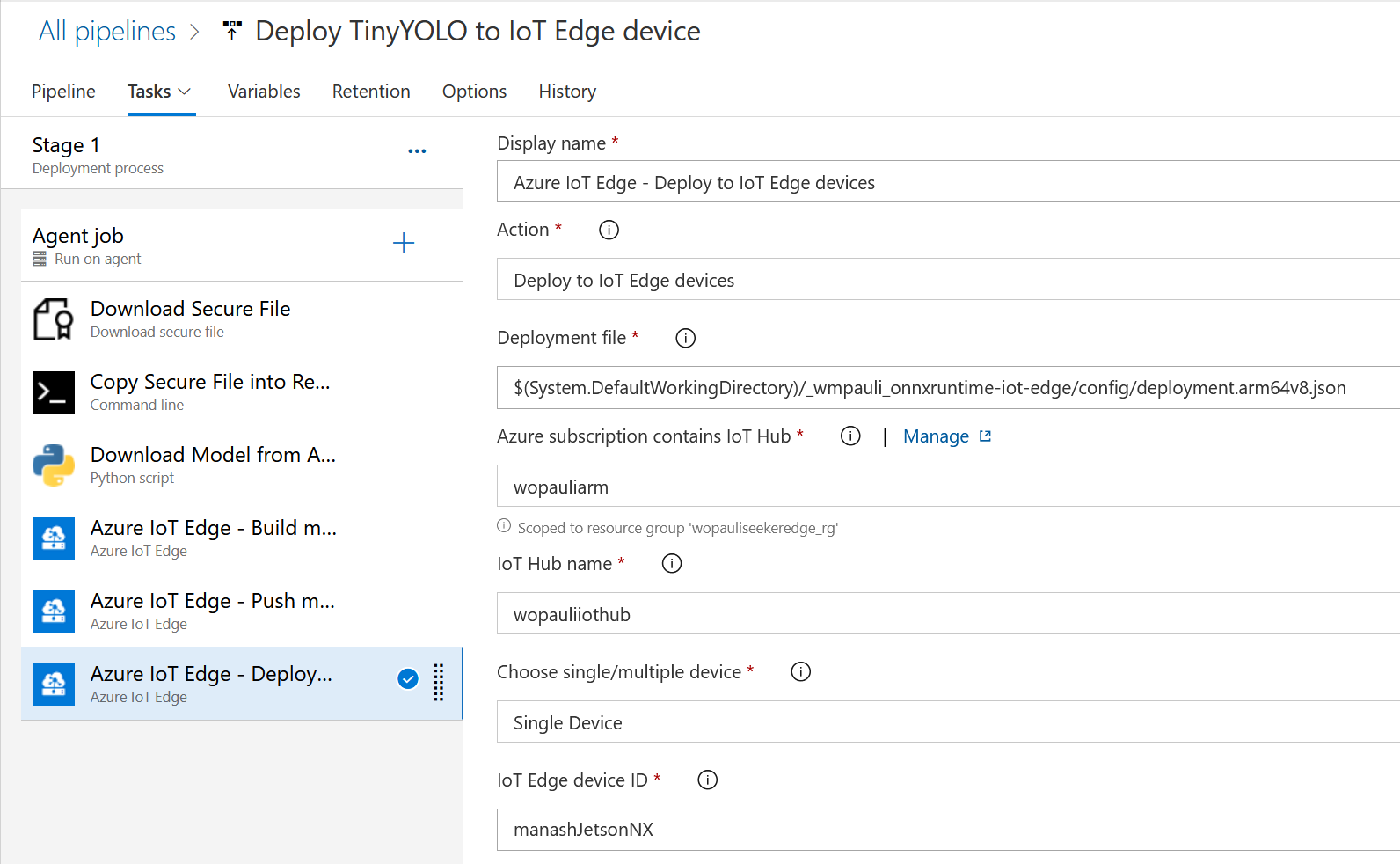Viewport: 1400px width, 864px height.
Task: Expand the Tasks tab dropdown chevron
Action: [x=185, y=92]
